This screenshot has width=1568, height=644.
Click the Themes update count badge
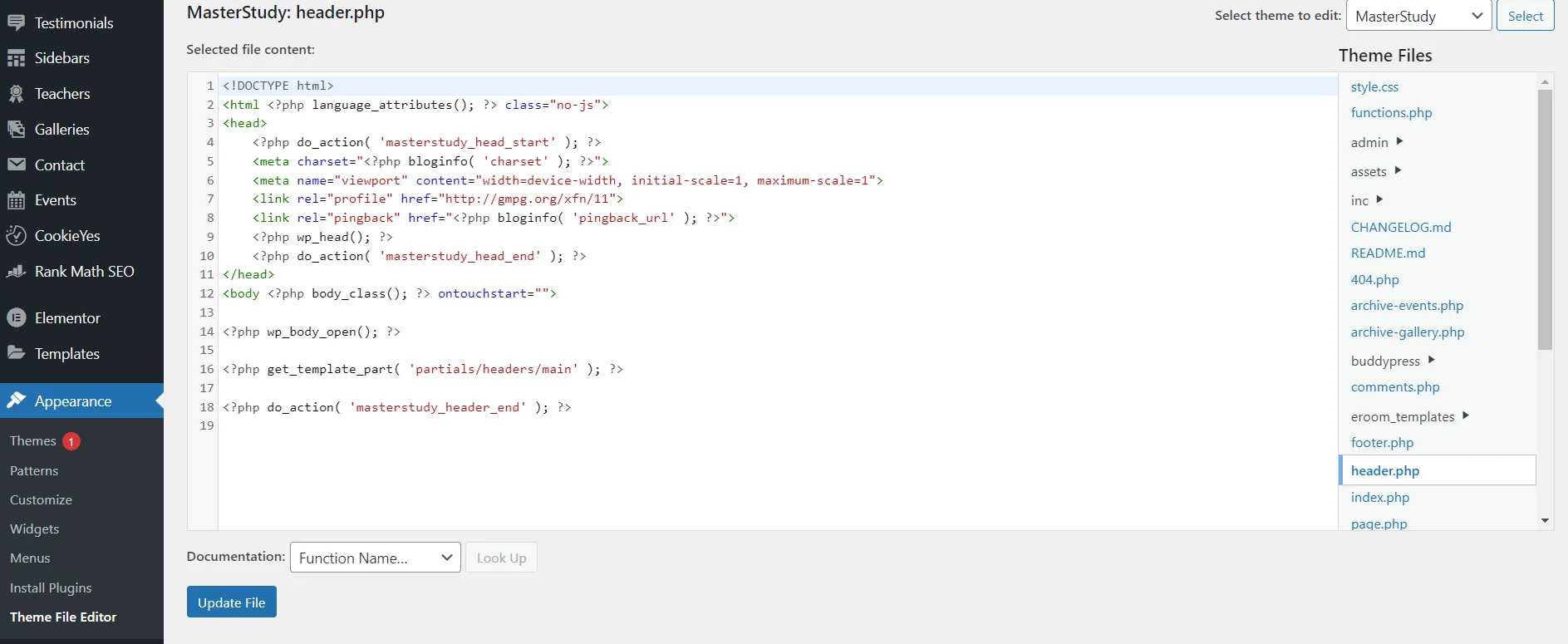tap(71, 441)
